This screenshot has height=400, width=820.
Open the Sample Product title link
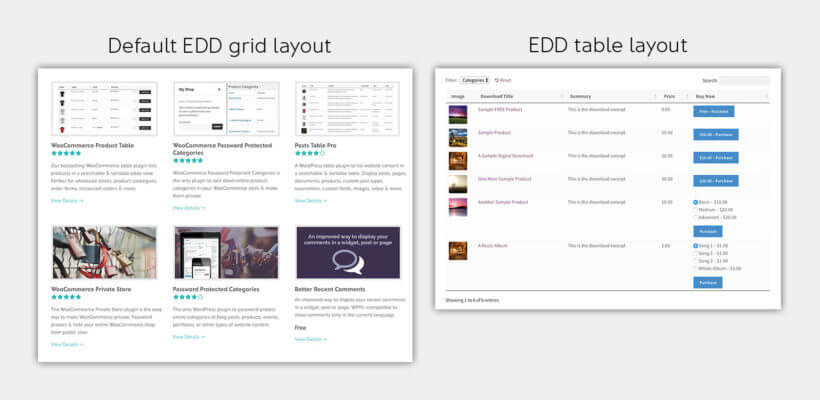(x=494, y=133)
